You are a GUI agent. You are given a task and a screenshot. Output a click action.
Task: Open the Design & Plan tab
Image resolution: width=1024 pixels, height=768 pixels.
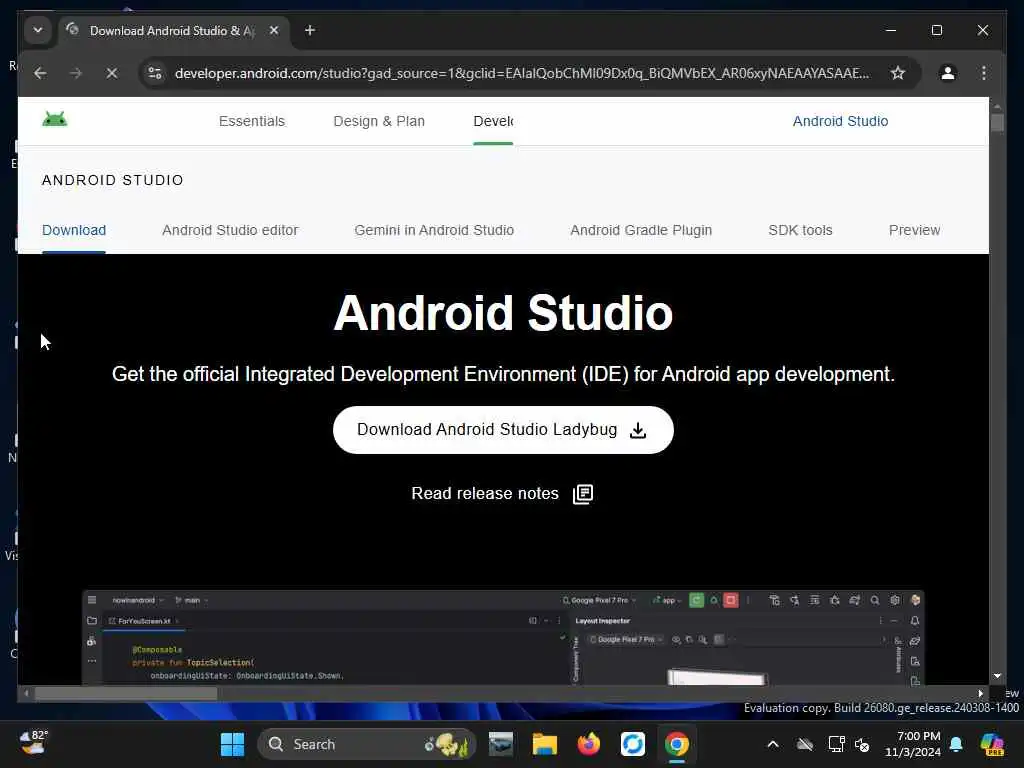point(379,121)
